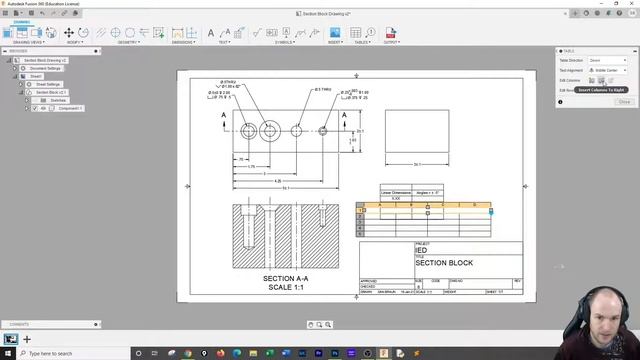Expand the Sheet Settings node
The width and height of the screenshot is (640, 360).
click(x=21, y=84)
